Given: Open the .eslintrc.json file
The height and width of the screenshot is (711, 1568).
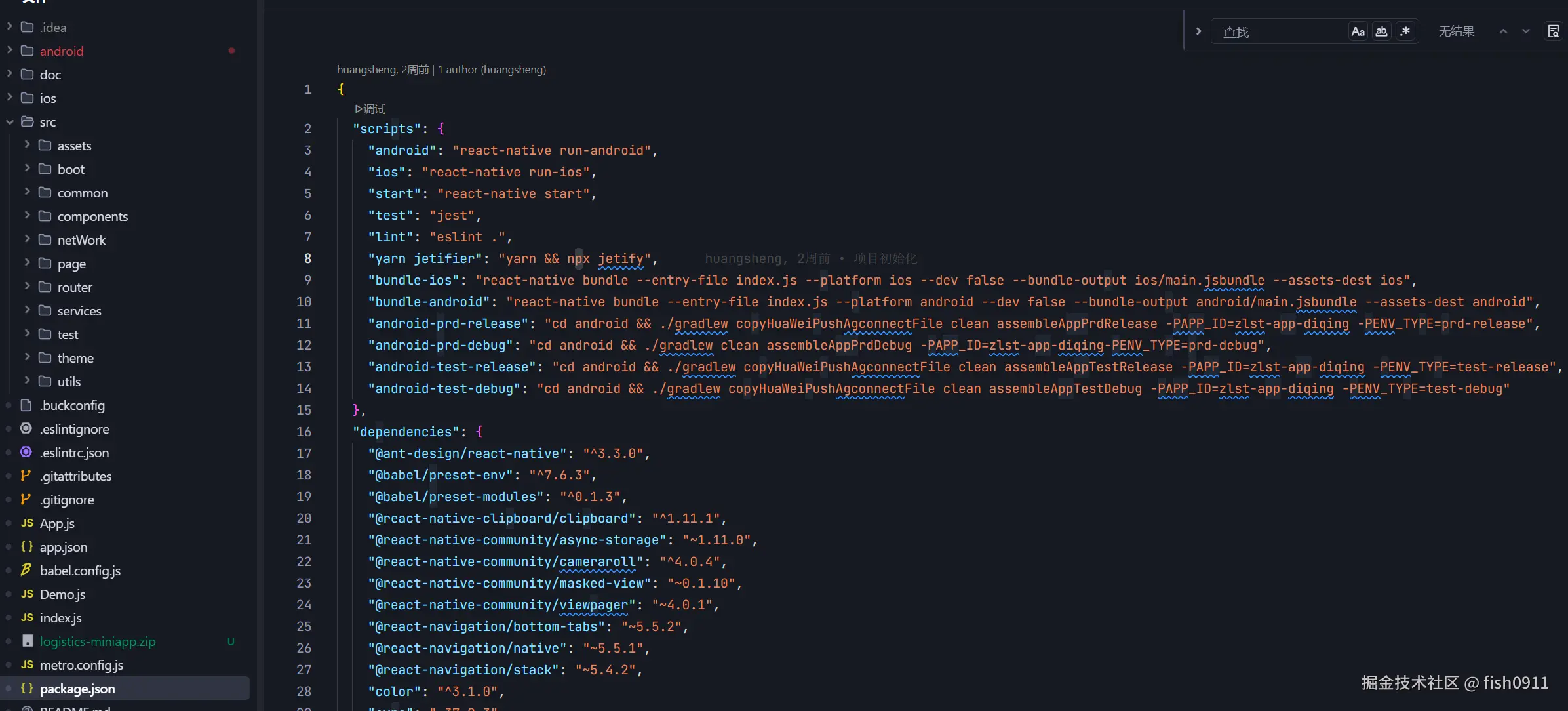Looking at the screenshot, I should (74, 453).
